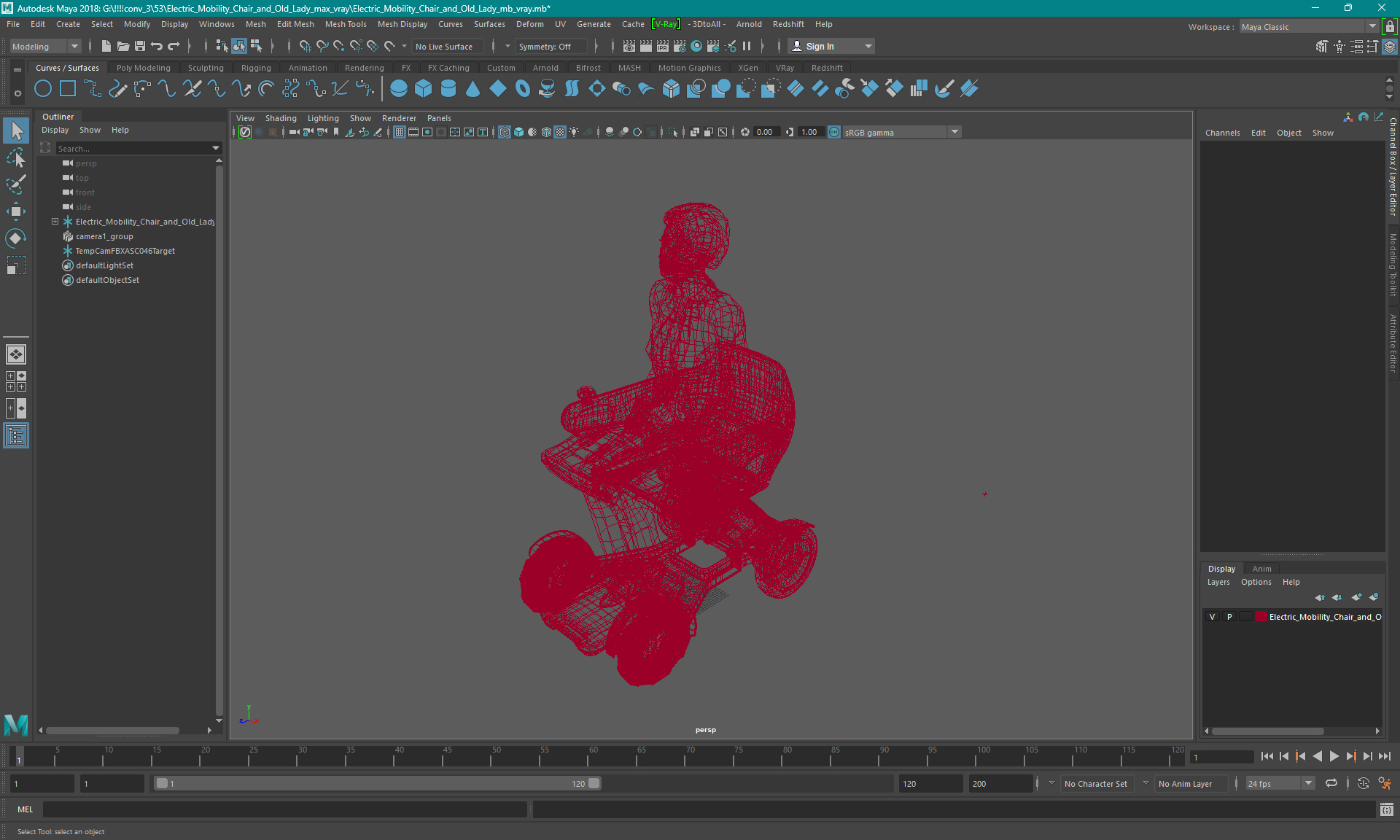Toggle layer playback P box
This screenshot has height=840, width=1400.
[x=1229, y=617]
